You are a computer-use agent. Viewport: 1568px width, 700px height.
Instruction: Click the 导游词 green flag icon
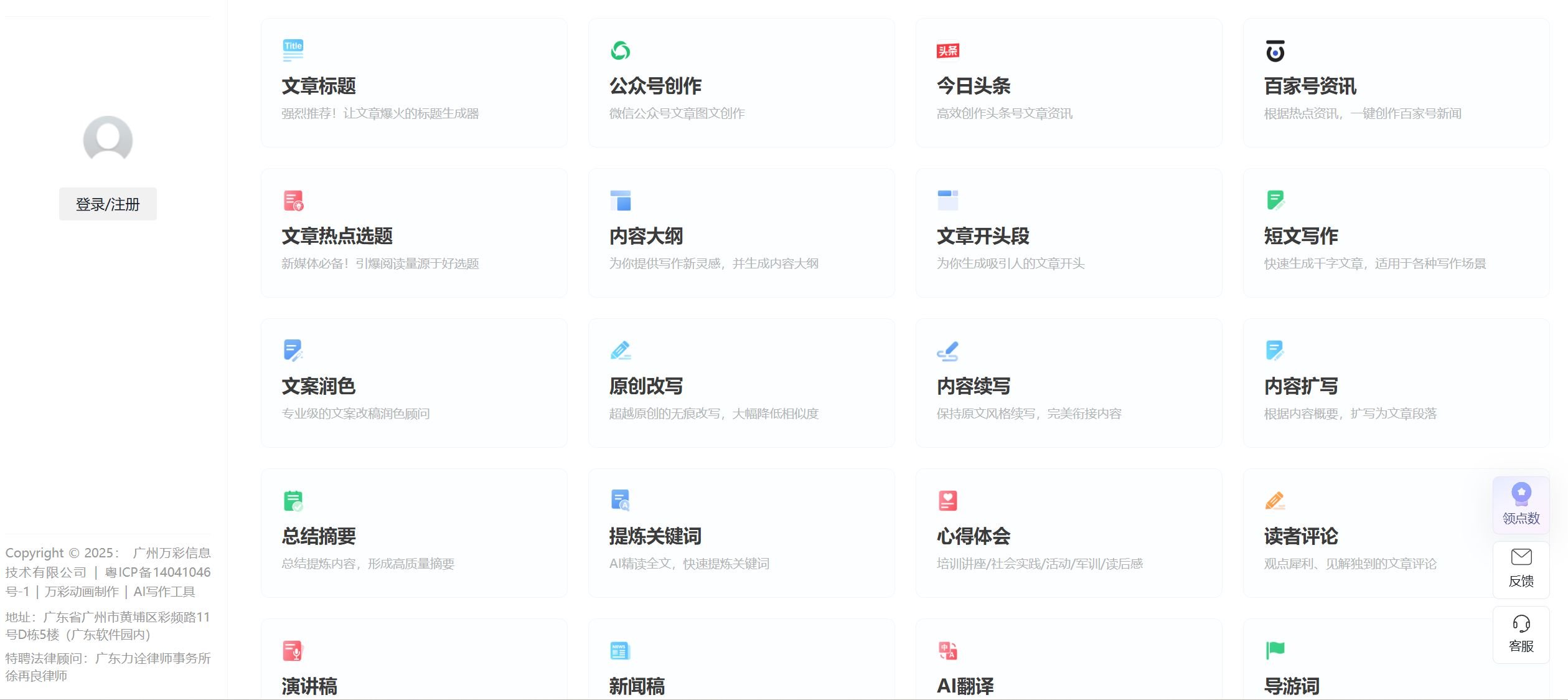pos(1275,651)
